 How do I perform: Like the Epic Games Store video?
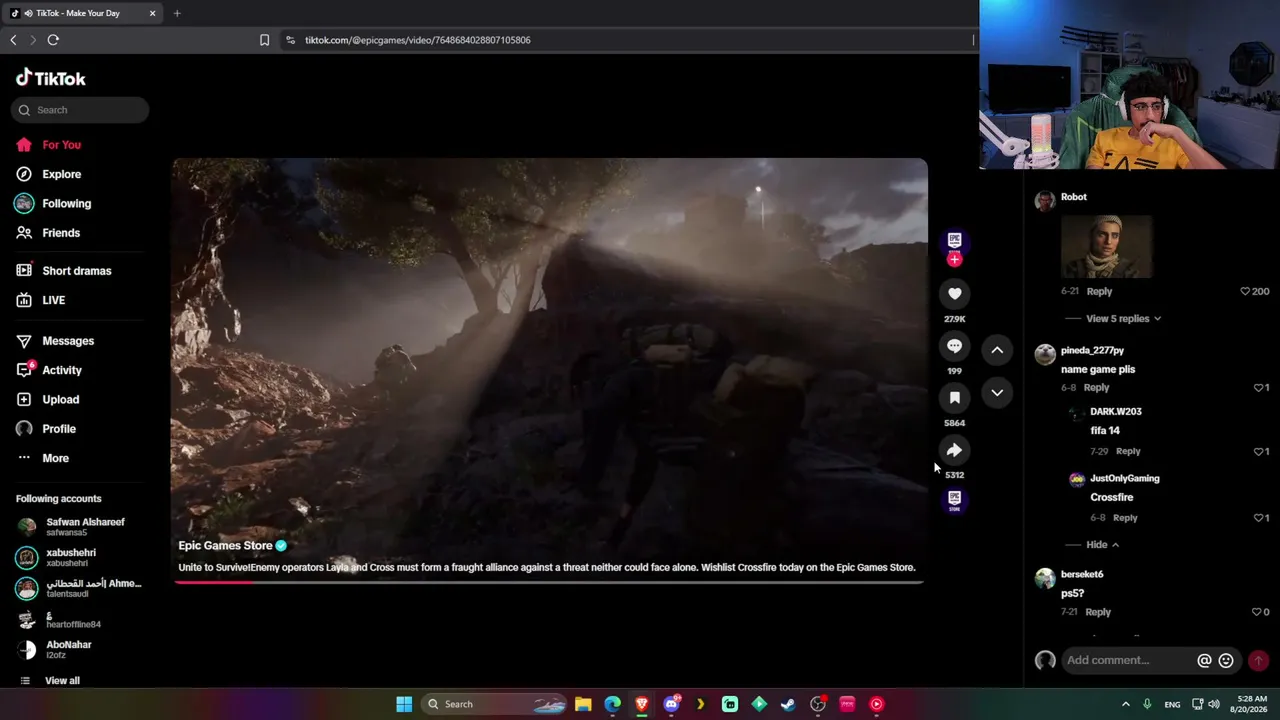[x=954, y=293]
